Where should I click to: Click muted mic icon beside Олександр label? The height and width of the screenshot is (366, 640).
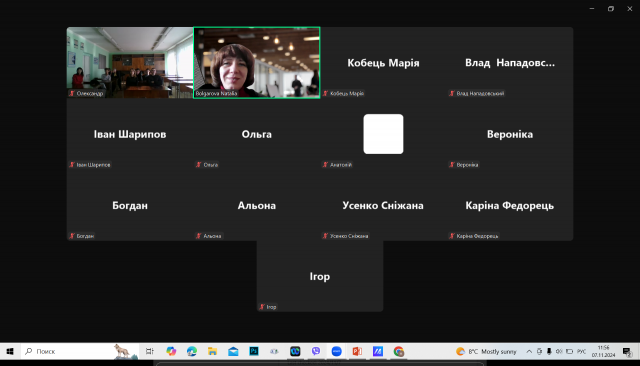click(72, 93)
